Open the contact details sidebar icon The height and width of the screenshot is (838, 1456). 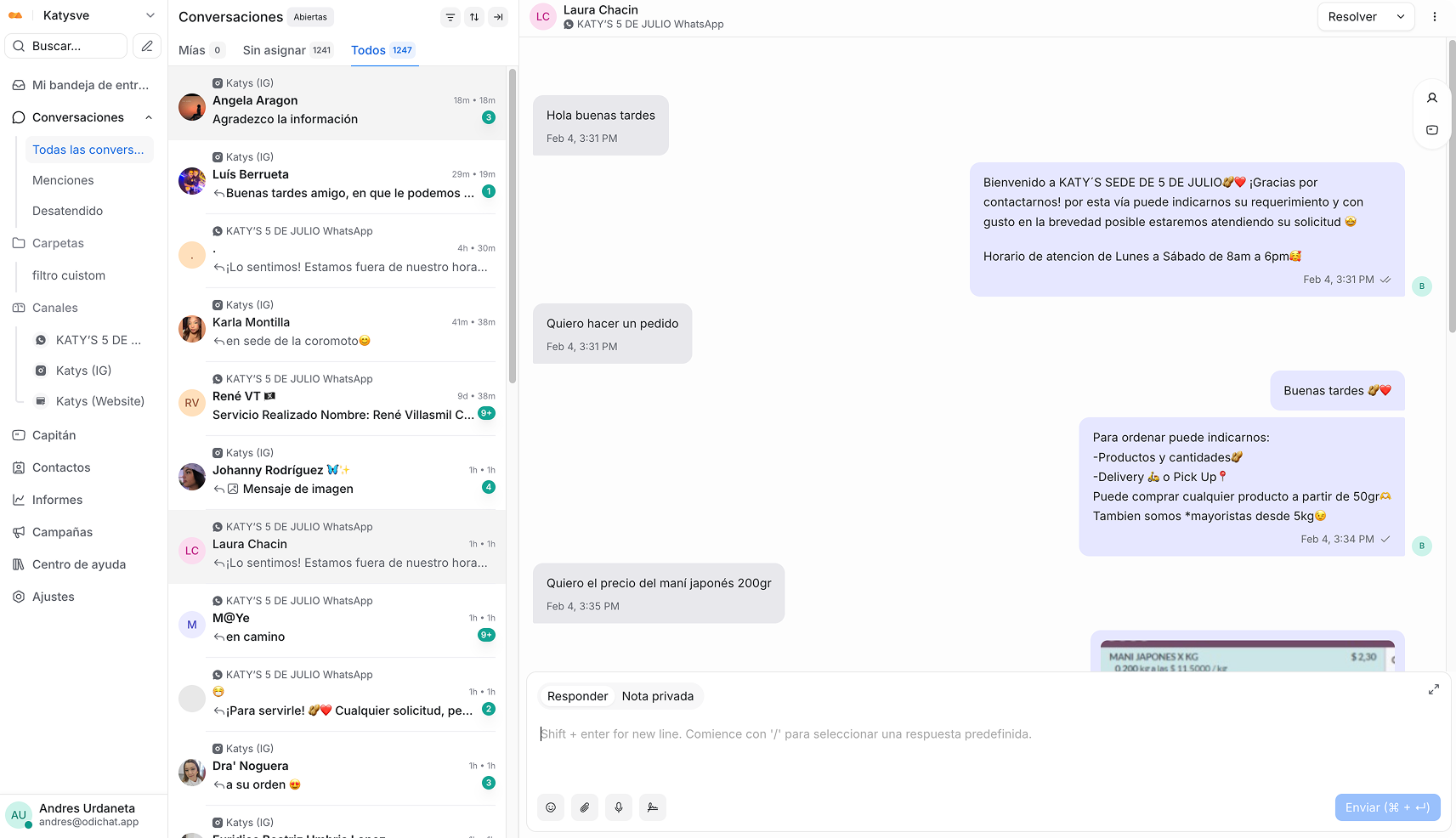1432,98
